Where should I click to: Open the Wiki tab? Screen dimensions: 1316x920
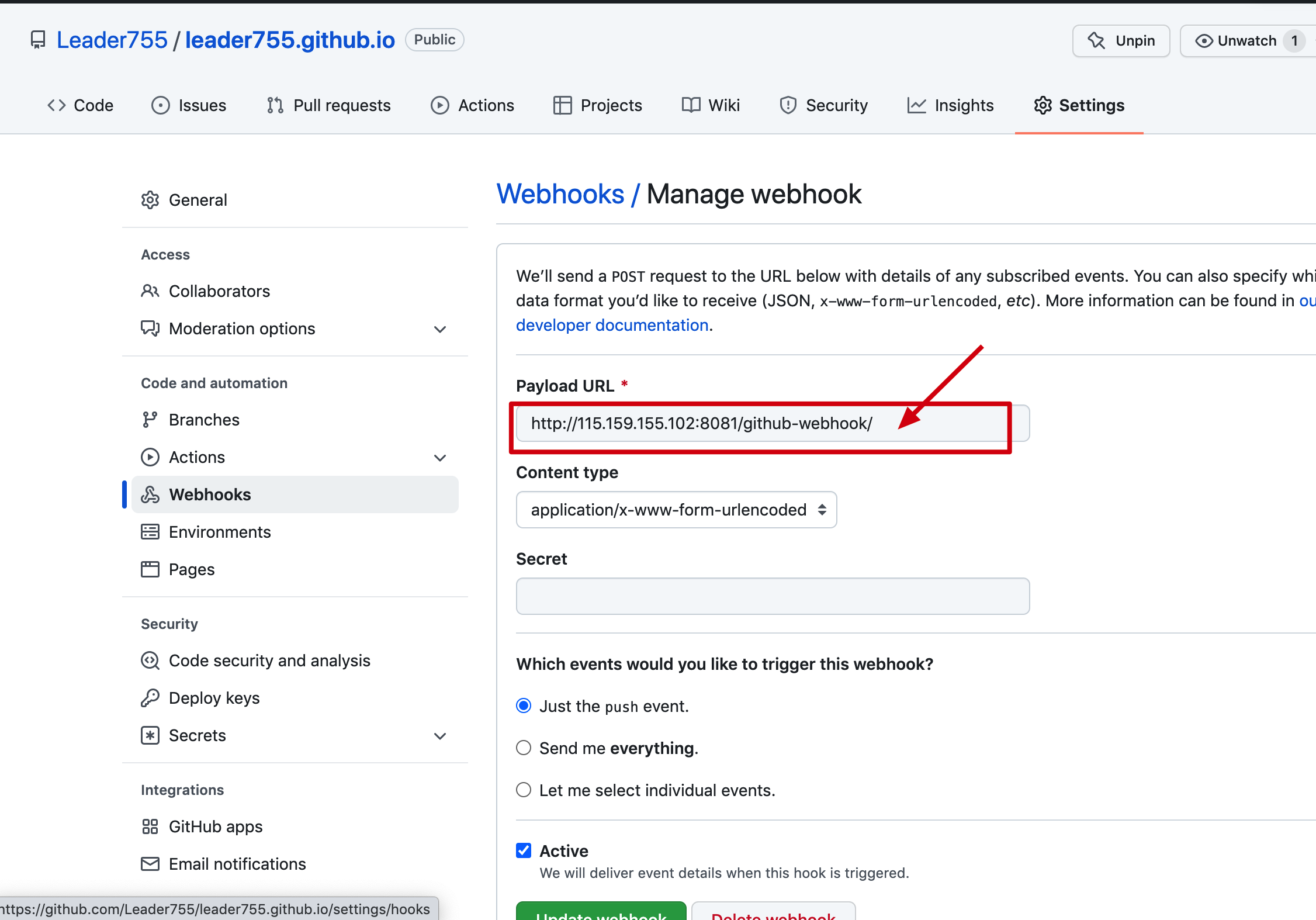tap(711, 105)
